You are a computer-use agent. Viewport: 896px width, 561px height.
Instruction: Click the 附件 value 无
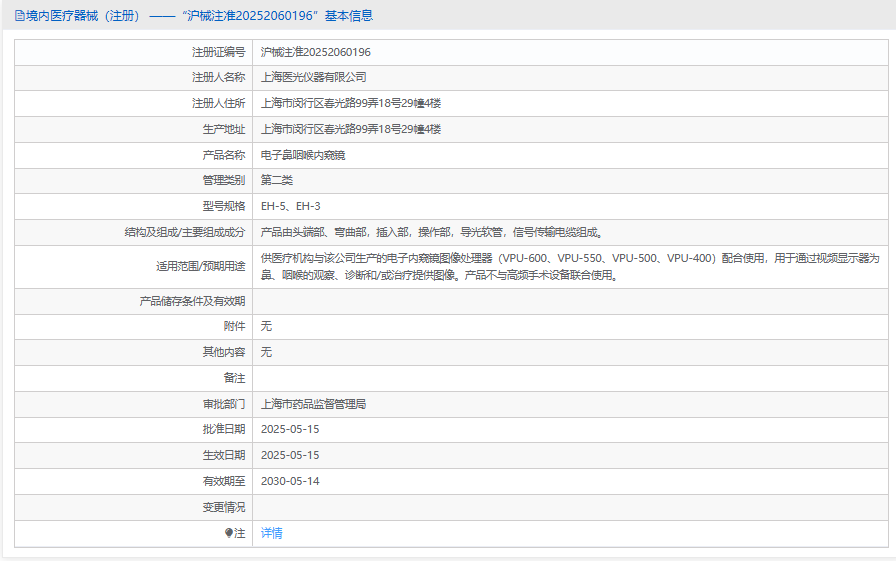tap(266, 326)
